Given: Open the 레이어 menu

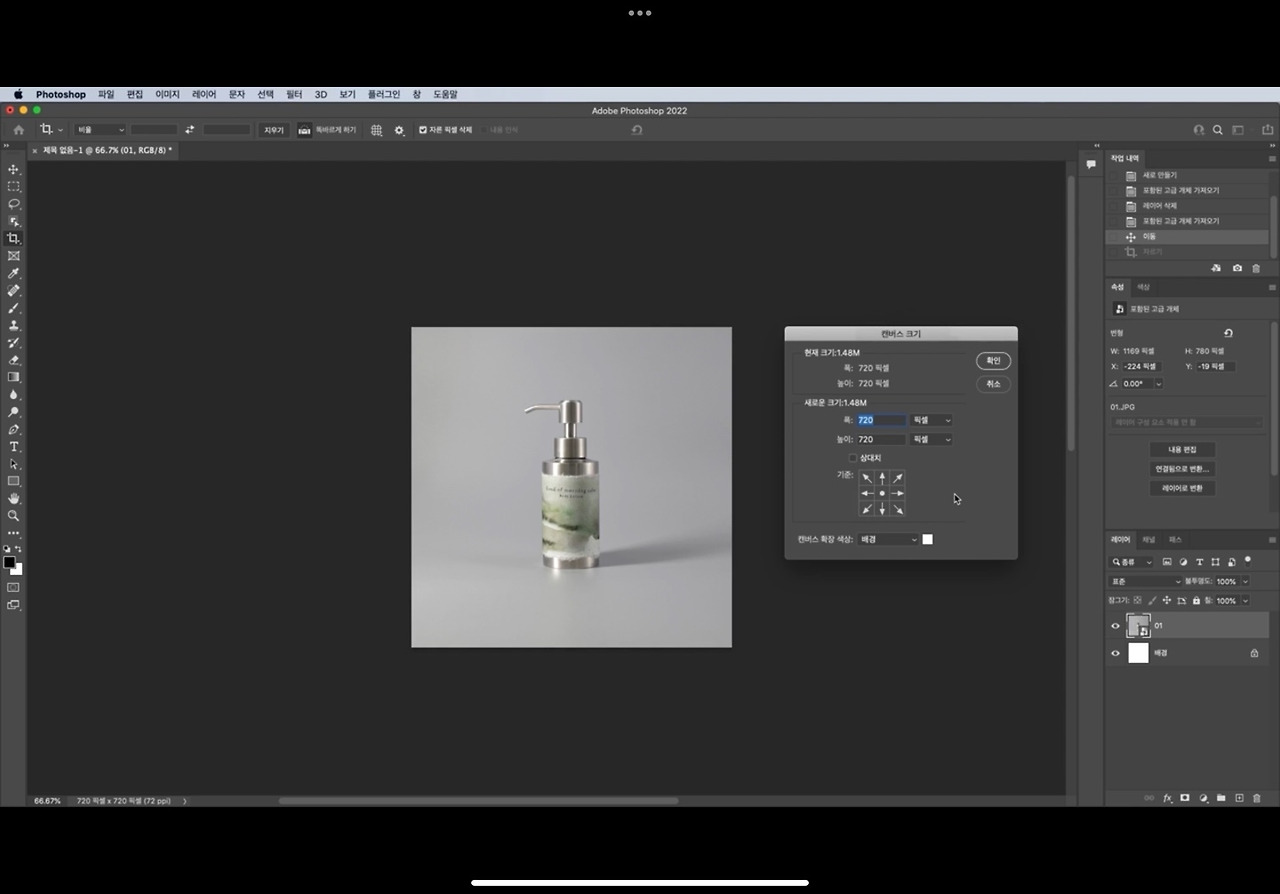Looking at the screenshot, I should (204, 94).
